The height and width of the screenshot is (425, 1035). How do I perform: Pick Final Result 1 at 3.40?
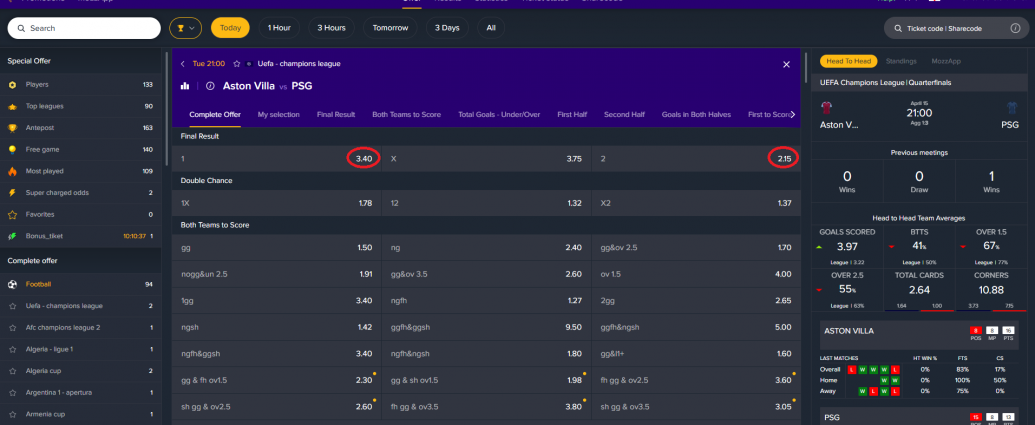point(277,159)
